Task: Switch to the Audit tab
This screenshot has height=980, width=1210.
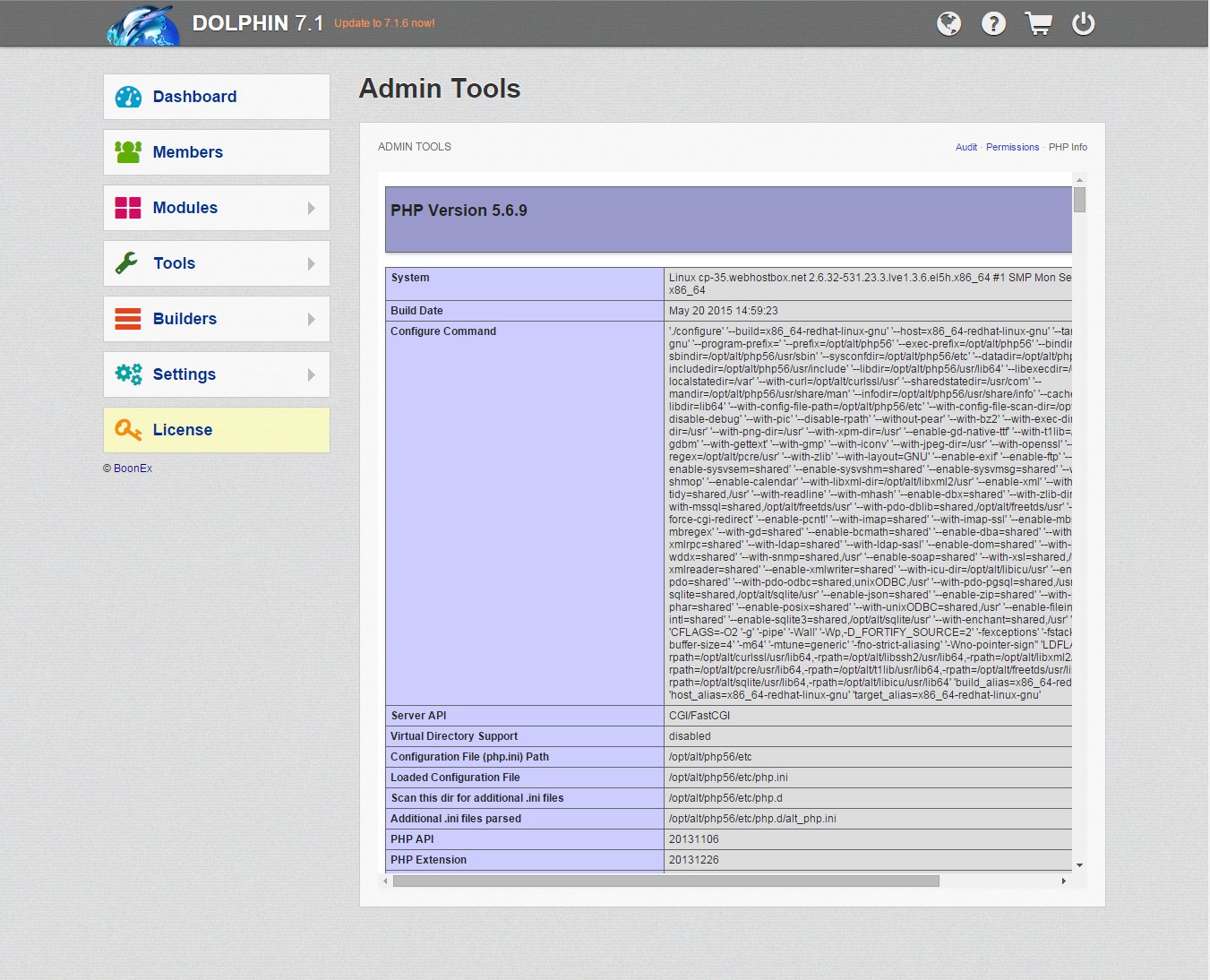Action: coord(965,147)
